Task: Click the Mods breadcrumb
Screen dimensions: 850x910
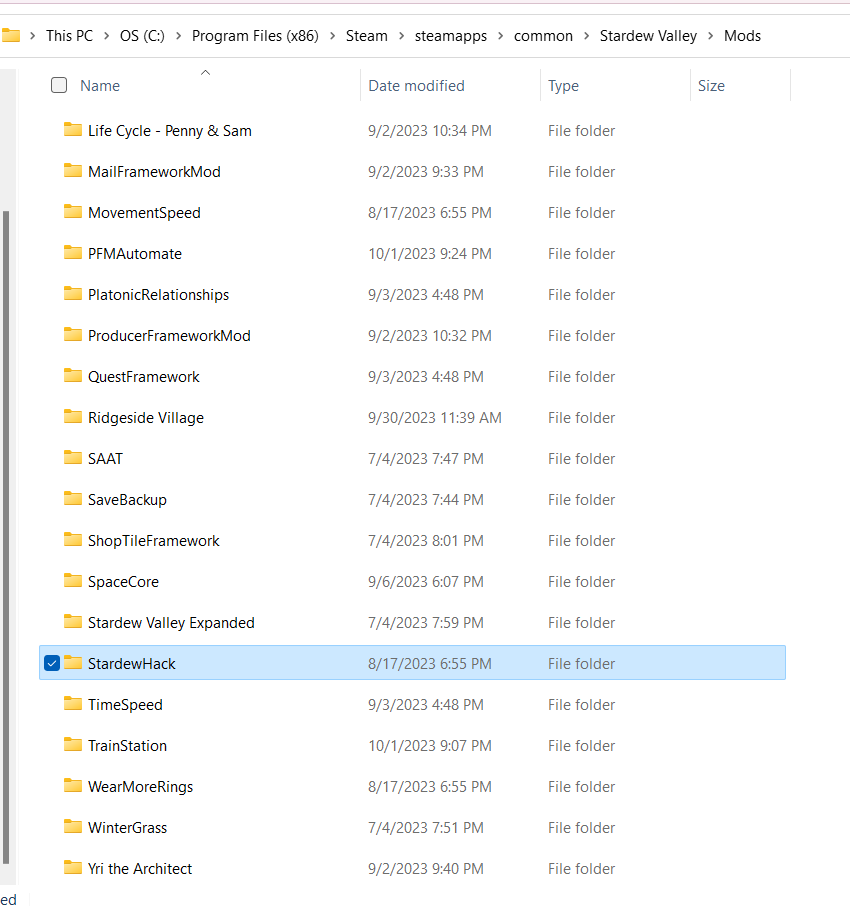Action: click(x=742, y=36)
